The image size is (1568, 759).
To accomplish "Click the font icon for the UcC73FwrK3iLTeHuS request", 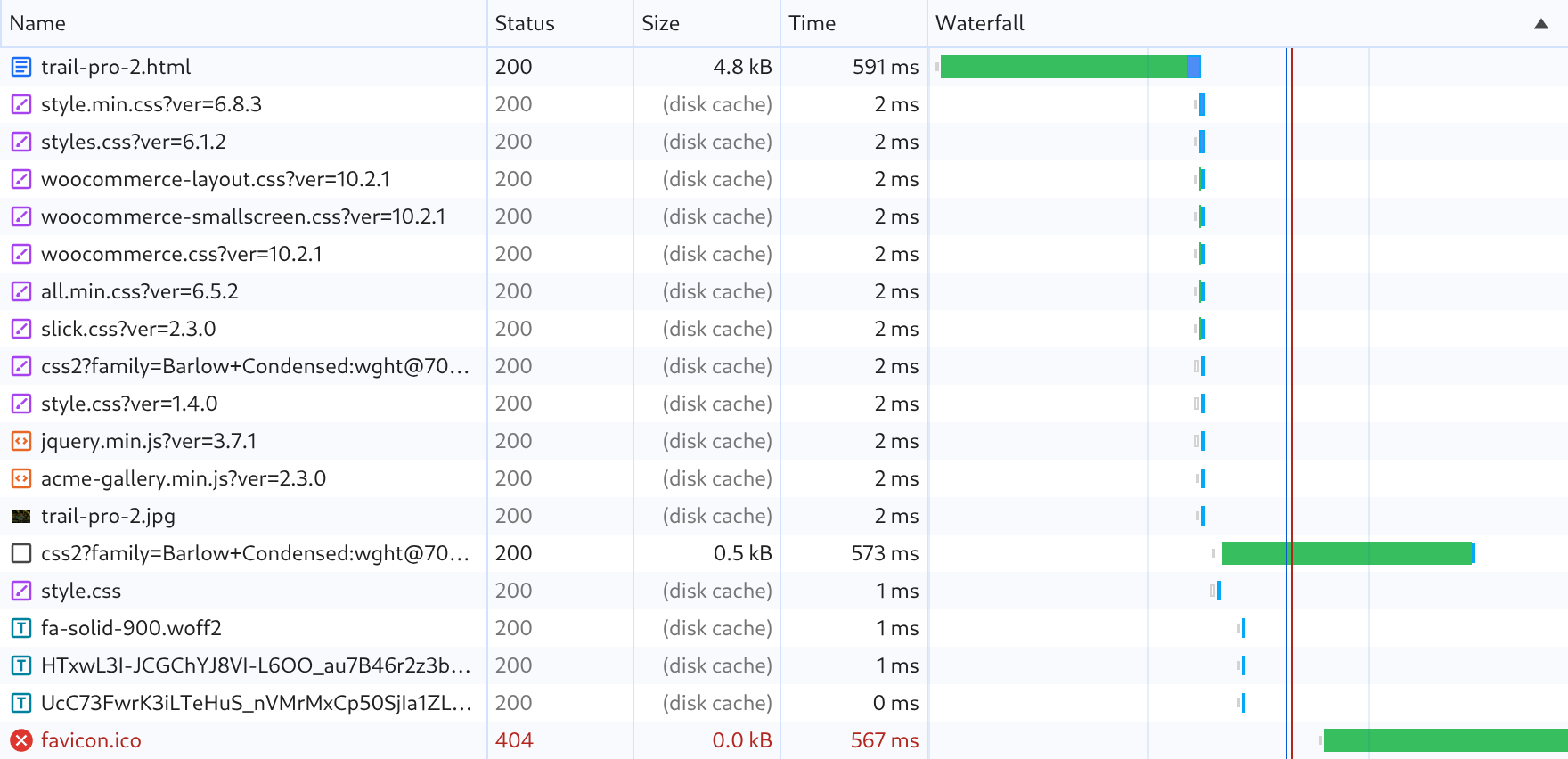I will click(x=21, y=703).
